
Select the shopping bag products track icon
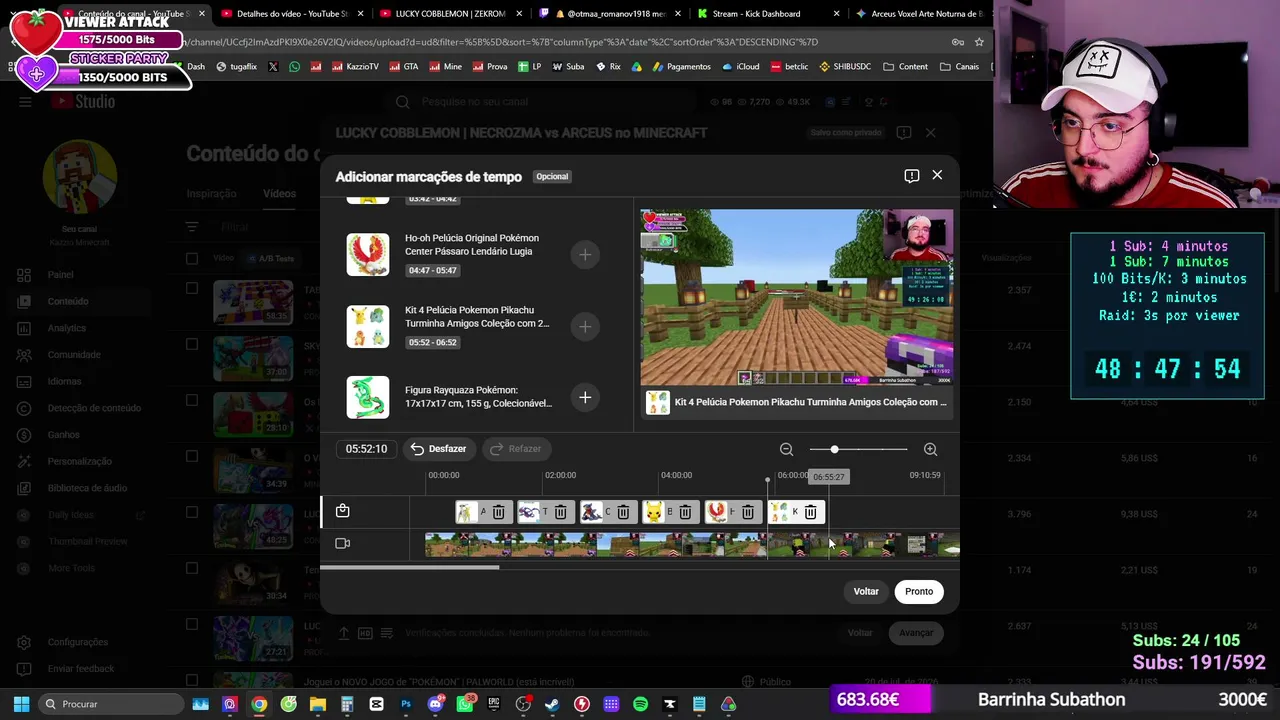coord(342,511)
